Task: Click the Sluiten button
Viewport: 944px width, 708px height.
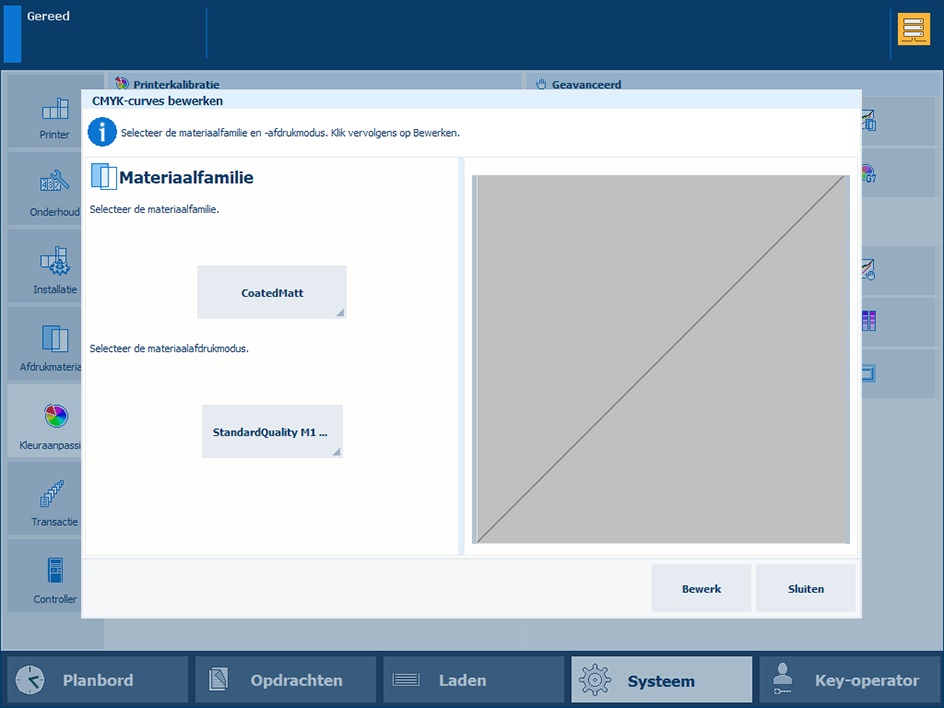Action: (x=806, y=589)
